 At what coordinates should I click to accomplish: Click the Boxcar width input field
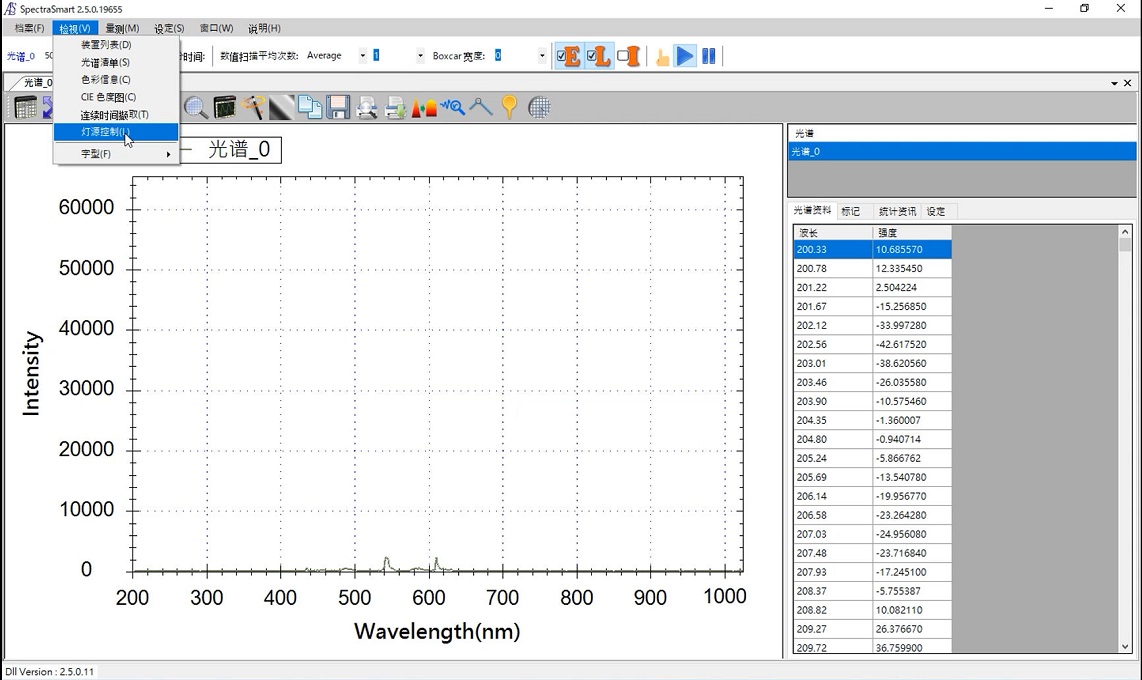point(514,55)
